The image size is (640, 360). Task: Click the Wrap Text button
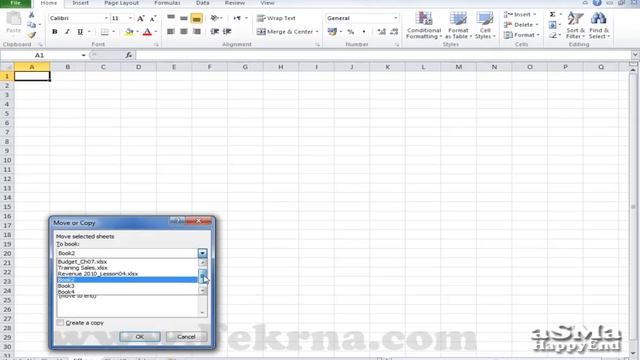(x=276, y=18)
